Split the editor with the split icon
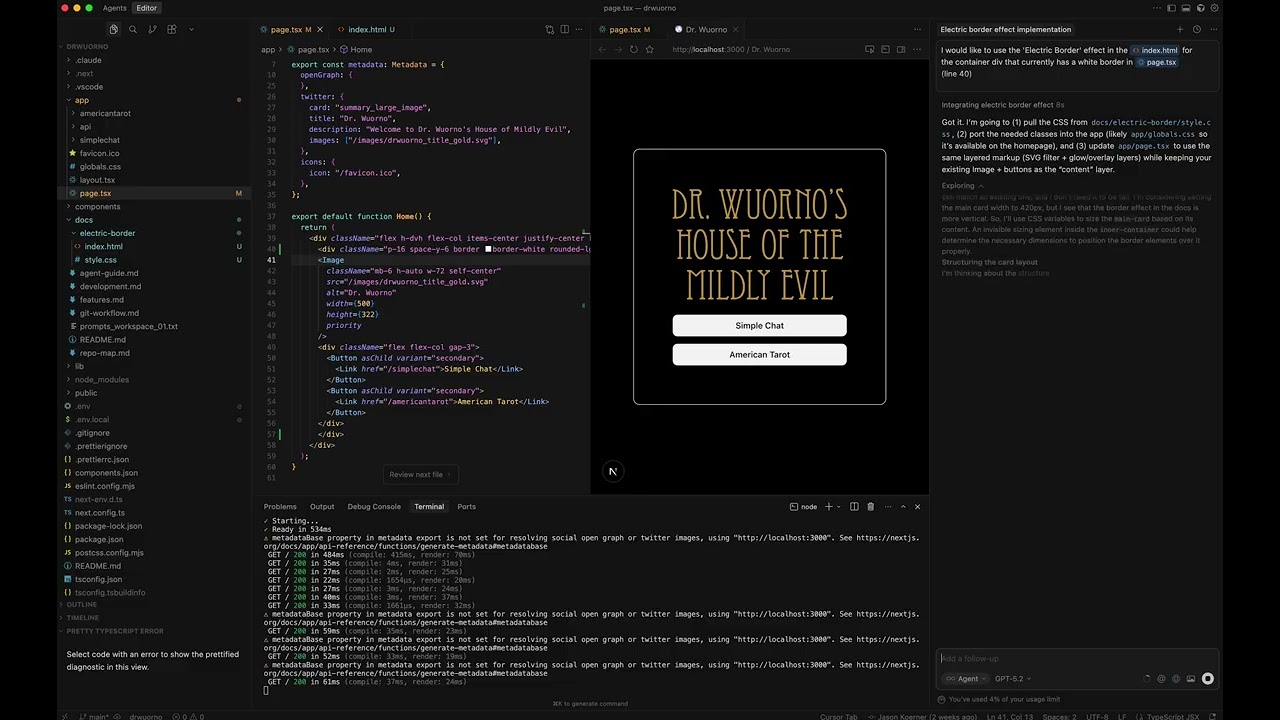The image size is (1280, 720). point(565,29)
